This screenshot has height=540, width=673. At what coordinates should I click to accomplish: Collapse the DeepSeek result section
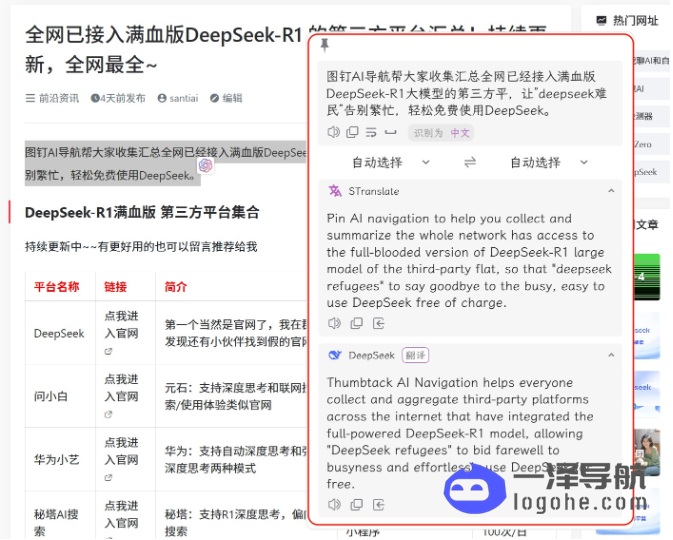(x=610, y=355)
